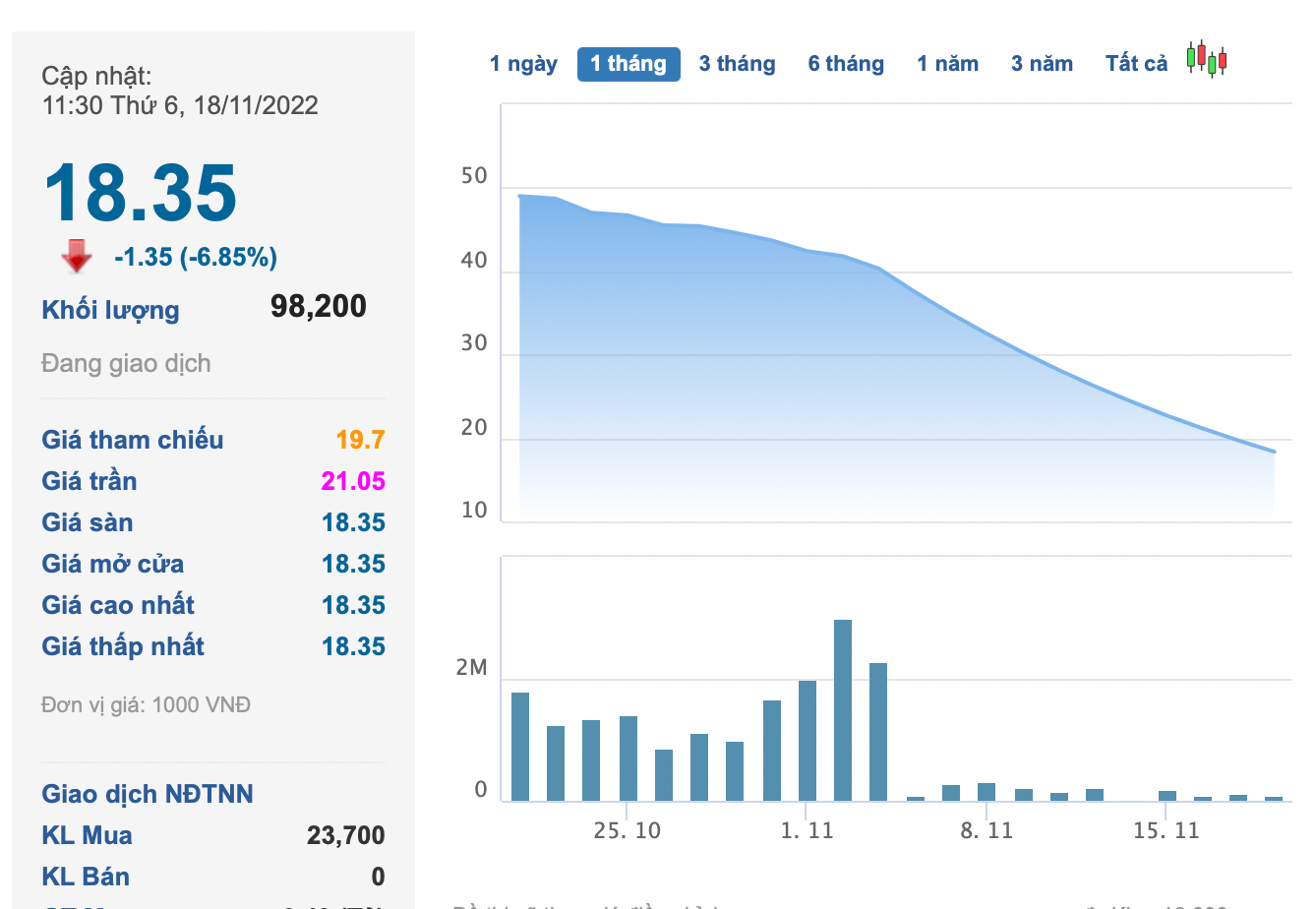Click the Khối lượng label
Image resolution: width=1316 pixels, height=909 pixels.
[110, 310]
